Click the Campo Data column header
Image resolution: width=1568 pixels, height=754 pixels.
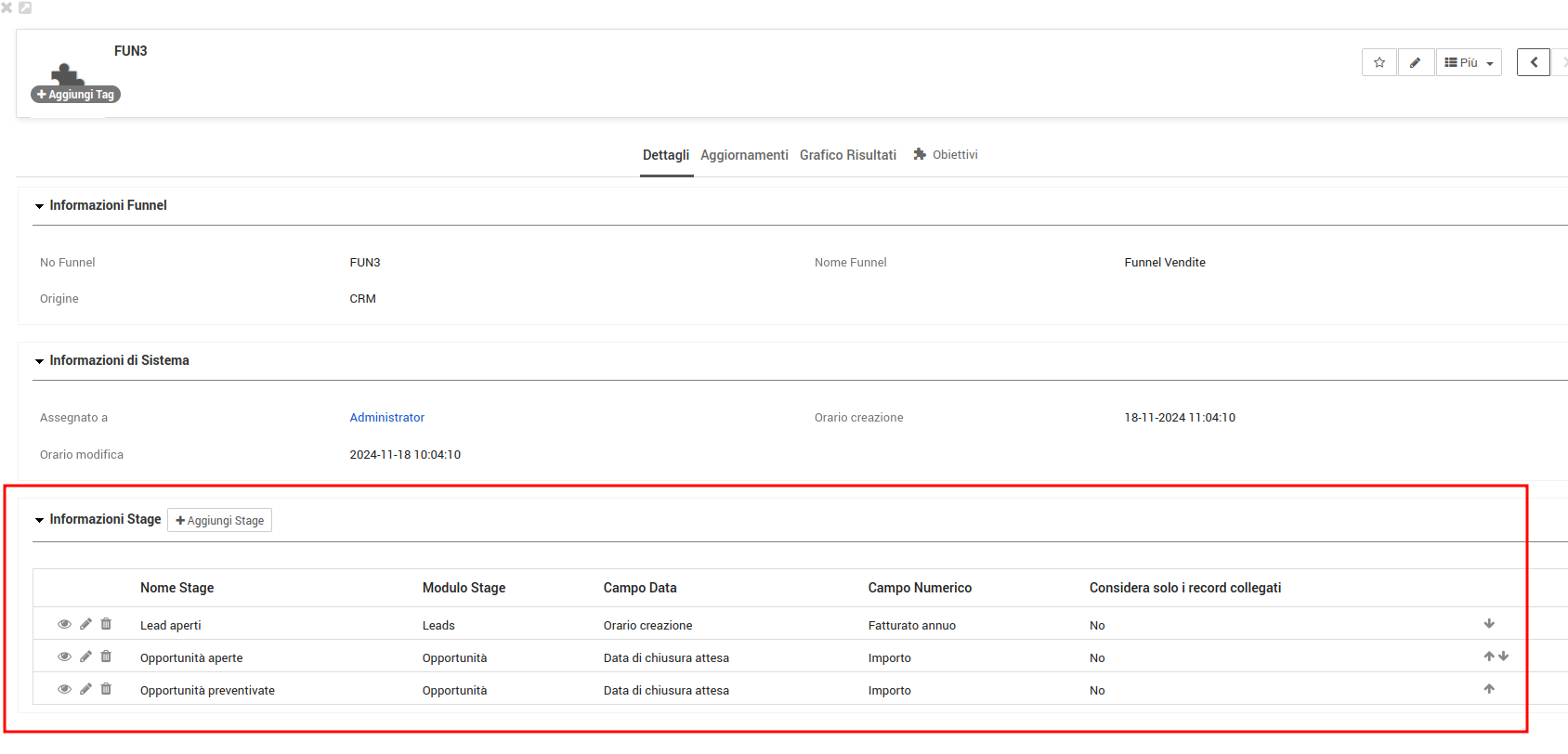pos(640,588)
